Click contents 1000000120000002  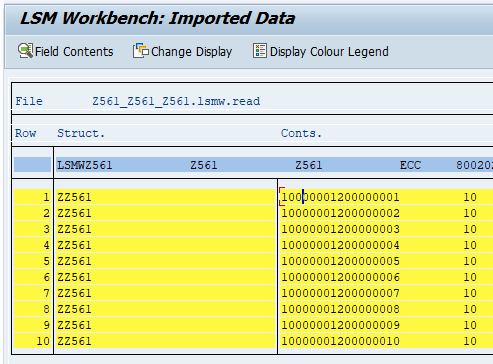340,213
